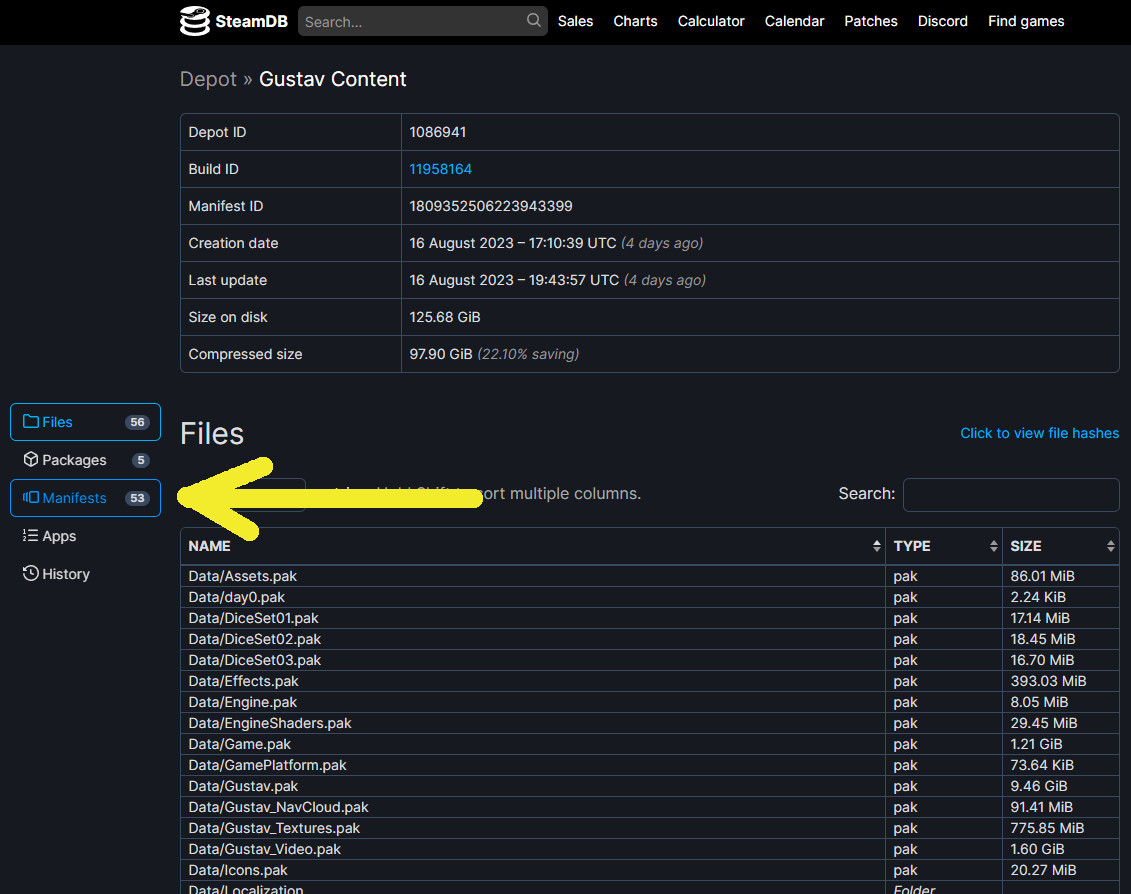Select Data/Gustav_NavCloud.pak file name

[278, 807]
